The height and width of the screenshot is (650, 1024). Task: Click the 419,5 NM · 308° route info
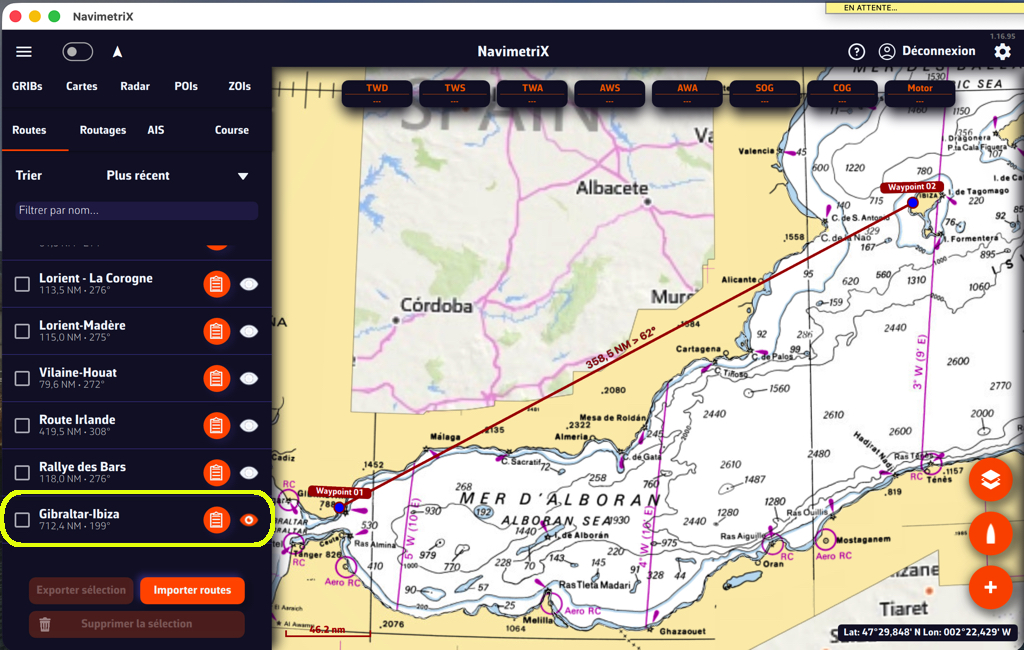[74, 432]
